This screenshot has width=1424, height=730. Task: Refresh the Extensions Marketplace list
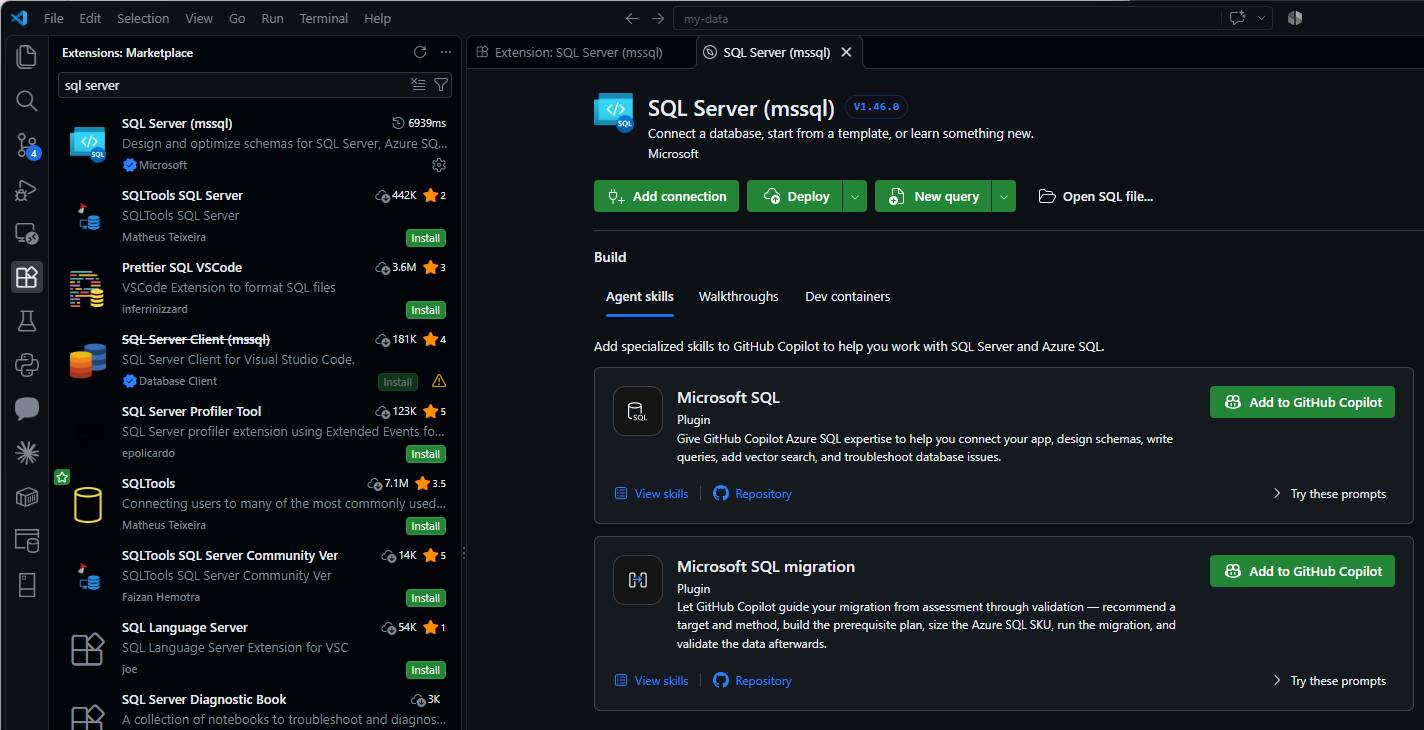[420, 52]
